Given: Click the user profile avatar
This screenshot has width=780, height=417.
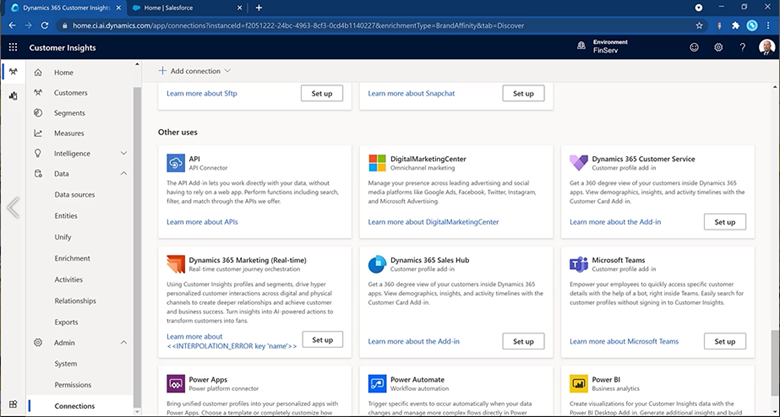Looking at the screenshot, I should click(x=767, y=47).
